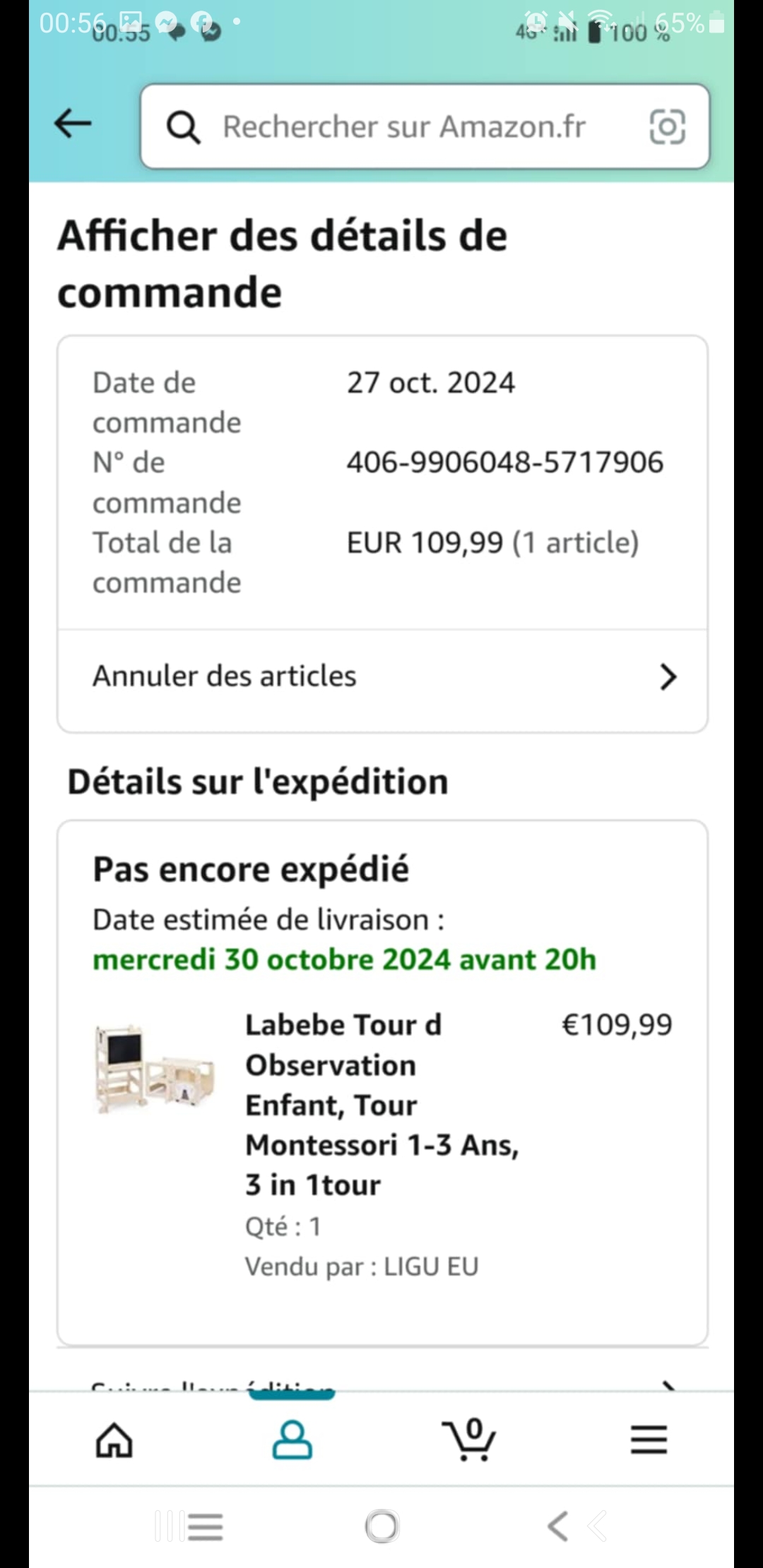Tap the order number 406-9906048-5717906
Viewport: 763px width, 1568px height.
[x=504, y=463]
